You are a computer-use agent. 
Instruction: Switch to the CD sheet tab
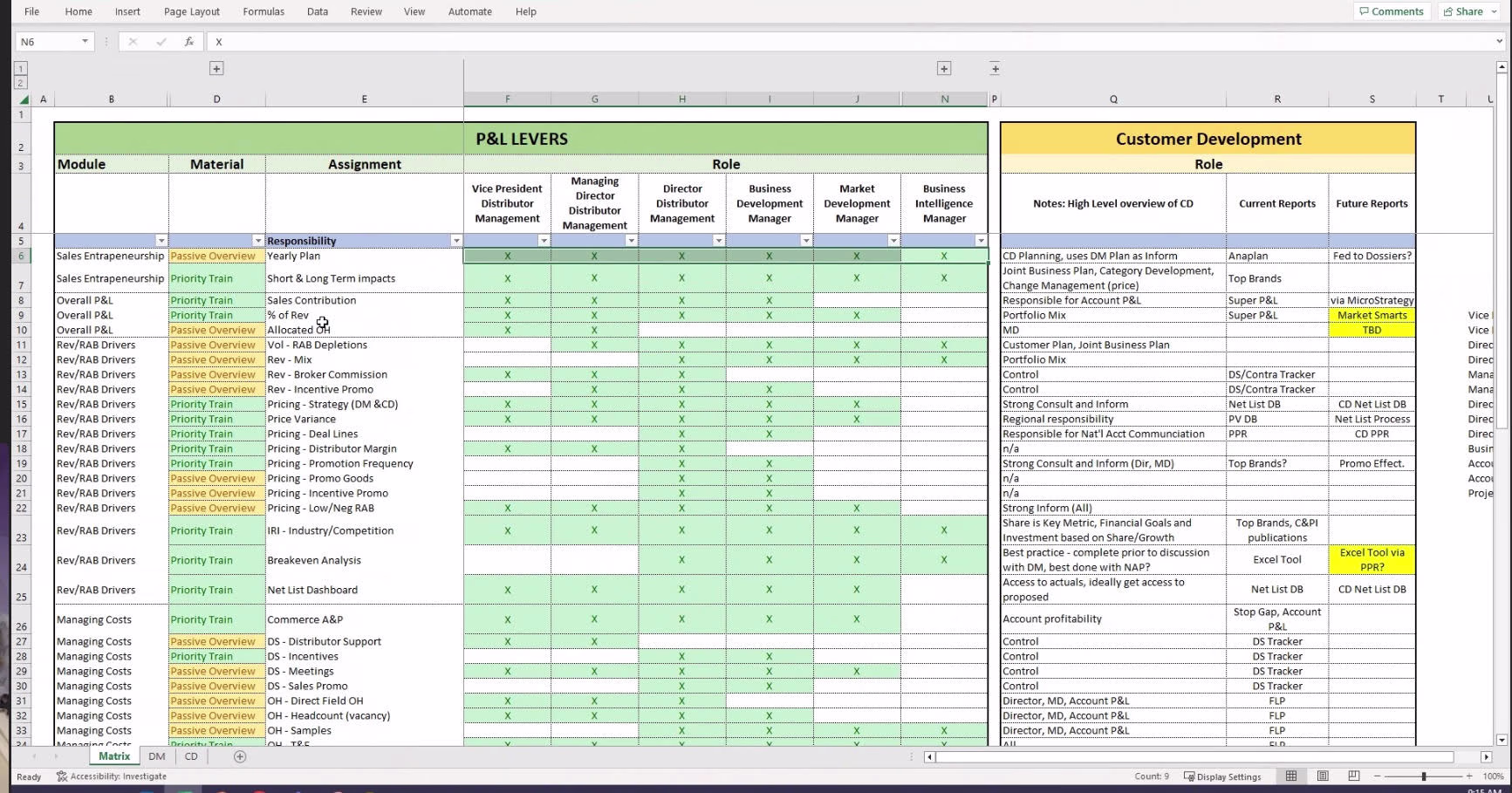point(191,756)
